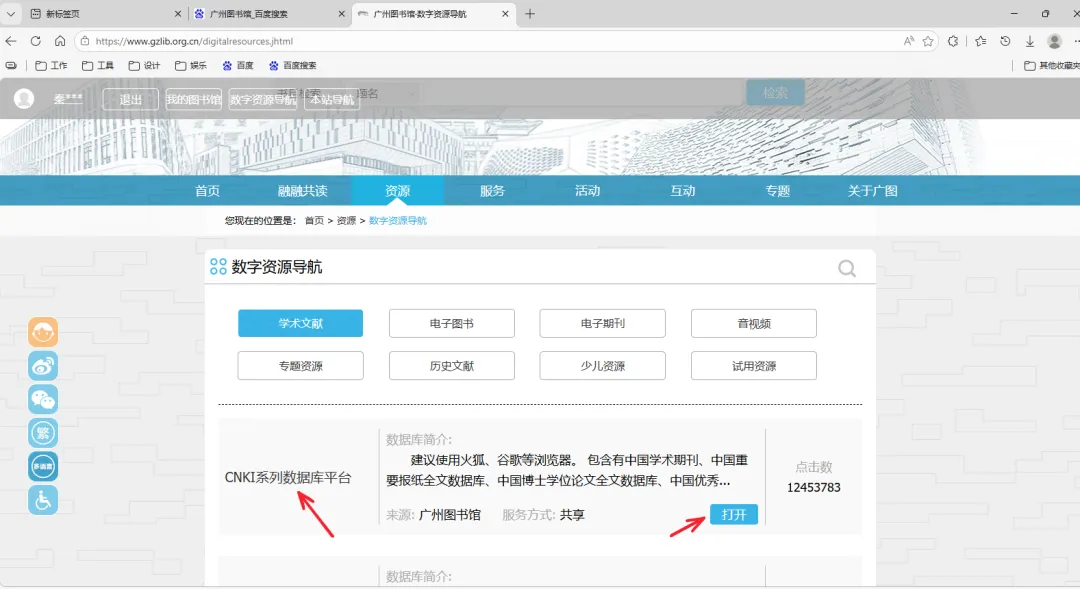The image size is (1080, 589).
Task: Open the 服务 navigation menu
Action: [x=492, y=191]
